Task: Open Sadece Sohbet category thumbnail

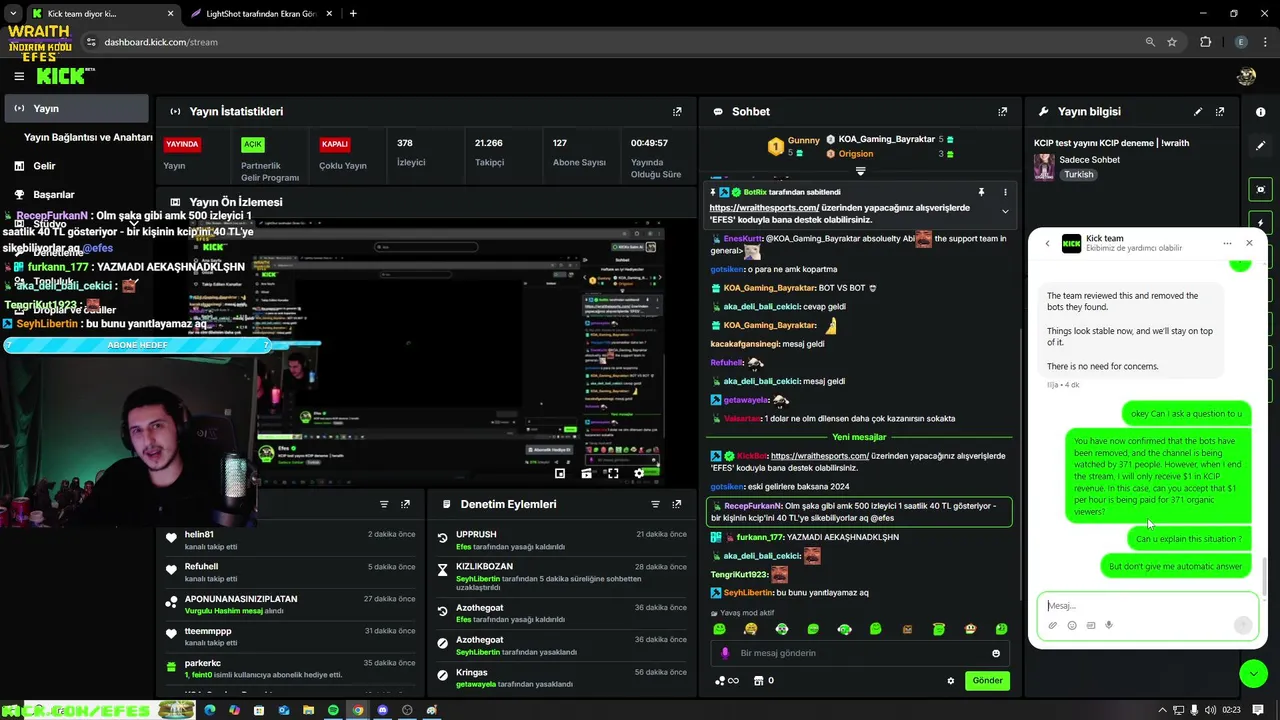Action: (1044, 167)
